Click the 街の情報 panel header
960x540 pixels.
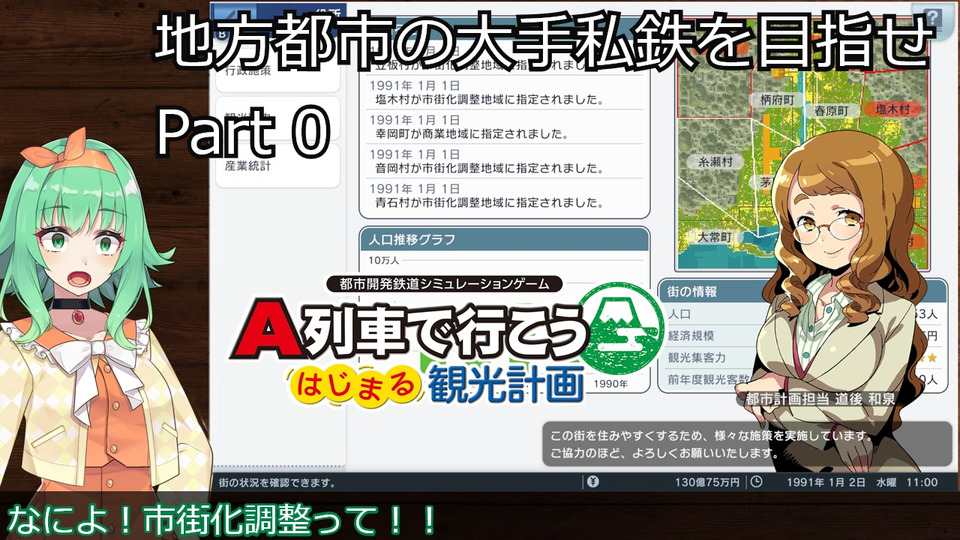(x=802, y=291)
